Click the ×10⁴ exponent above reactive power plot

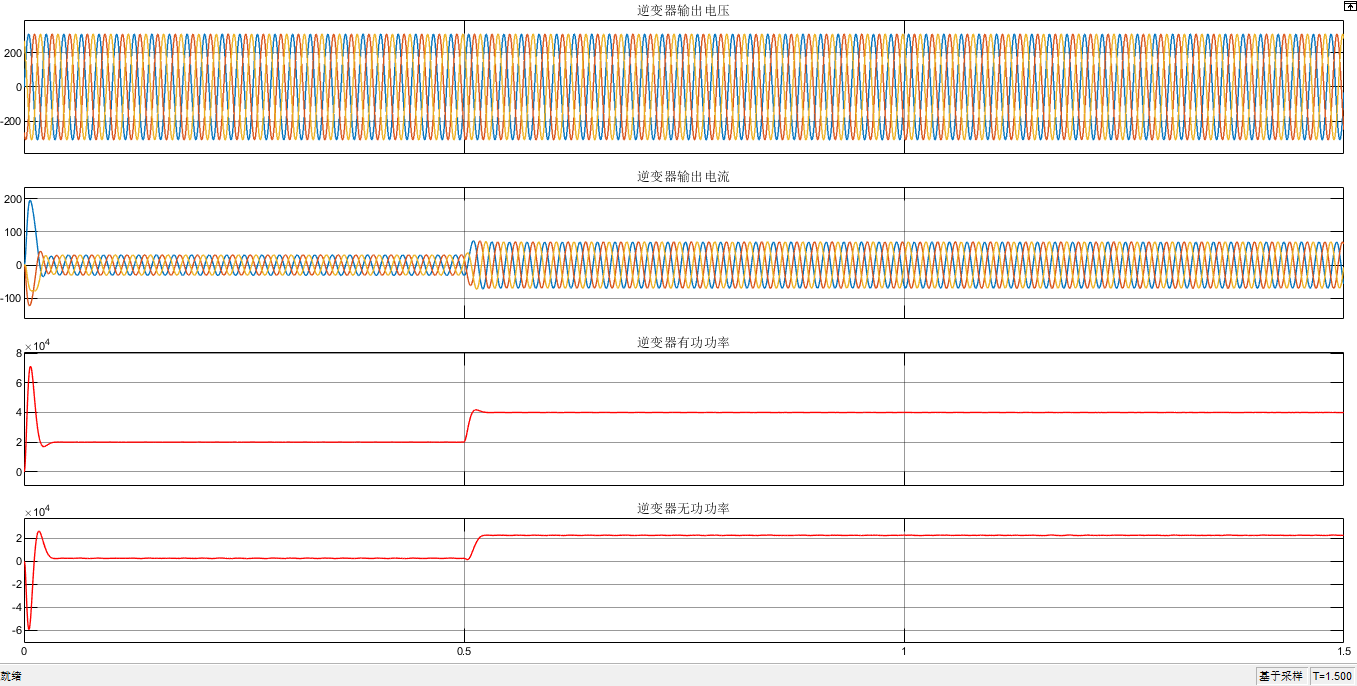(x=37, y=512)
